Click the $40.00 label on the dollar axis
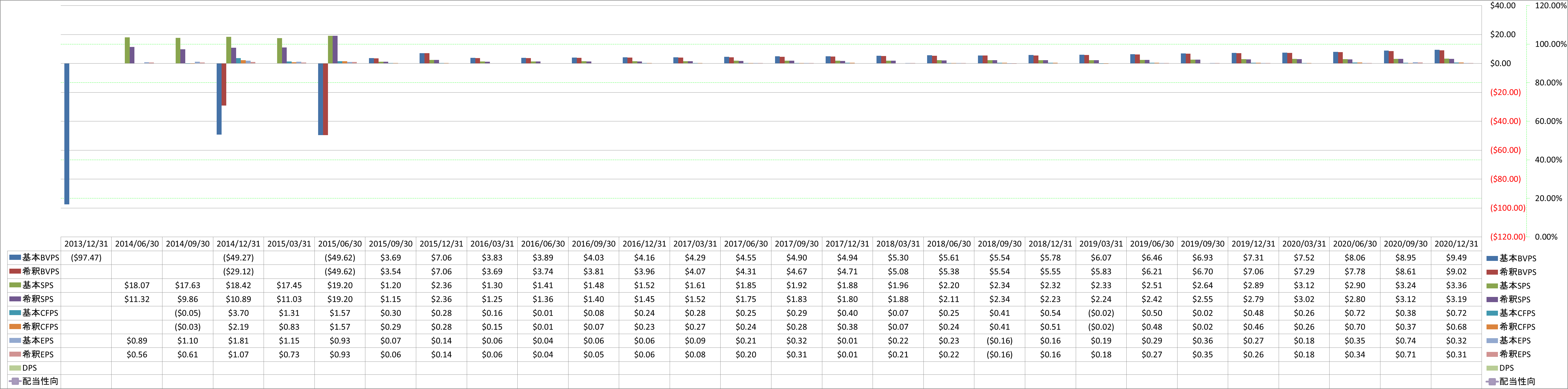The width and height of the screenshot is (1568, 389). (x=1503, y=5)
